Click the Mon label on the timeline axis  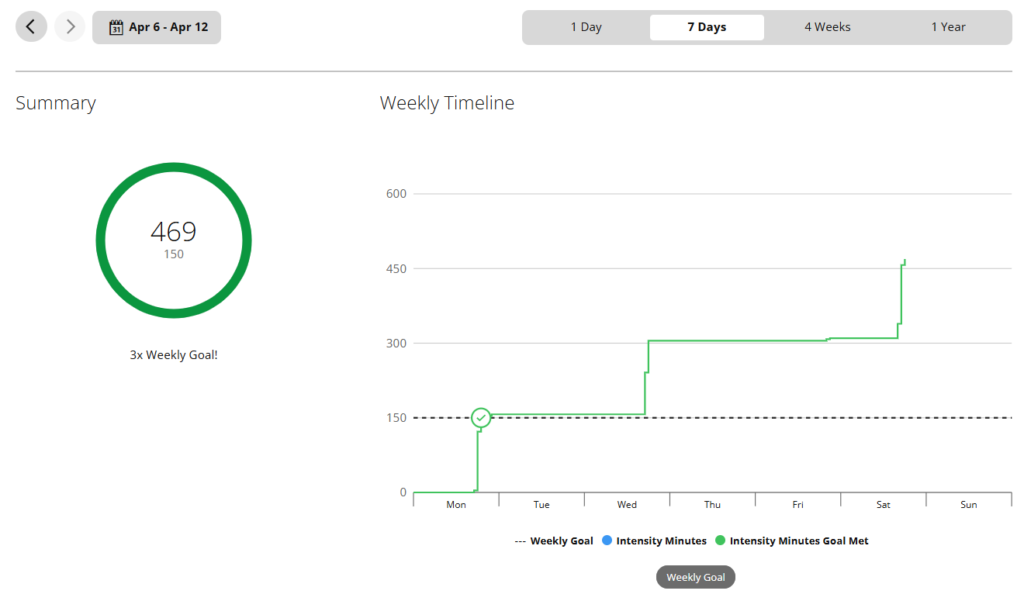(456, 505)
